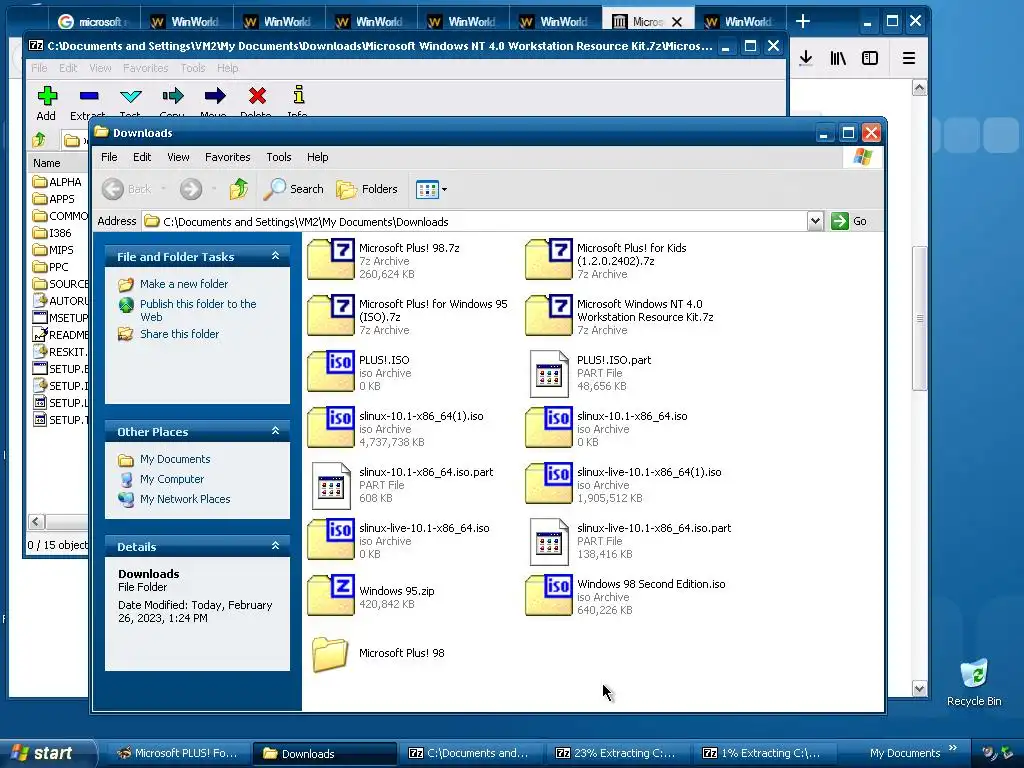Open the Edit menu in Downloads window

(142, 157)
